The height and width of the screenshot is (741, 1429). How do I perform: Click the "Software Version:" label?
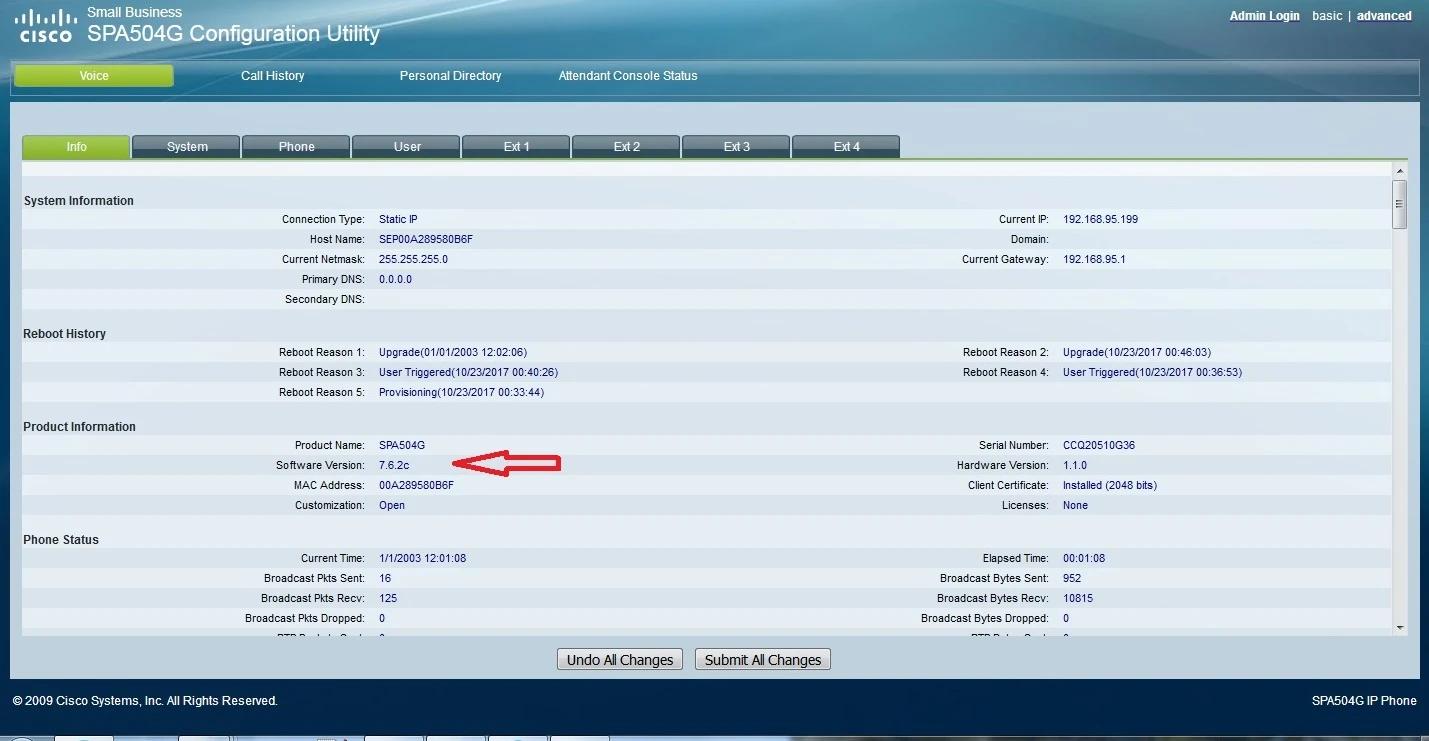pyautogui.click(x=320, y=465)
